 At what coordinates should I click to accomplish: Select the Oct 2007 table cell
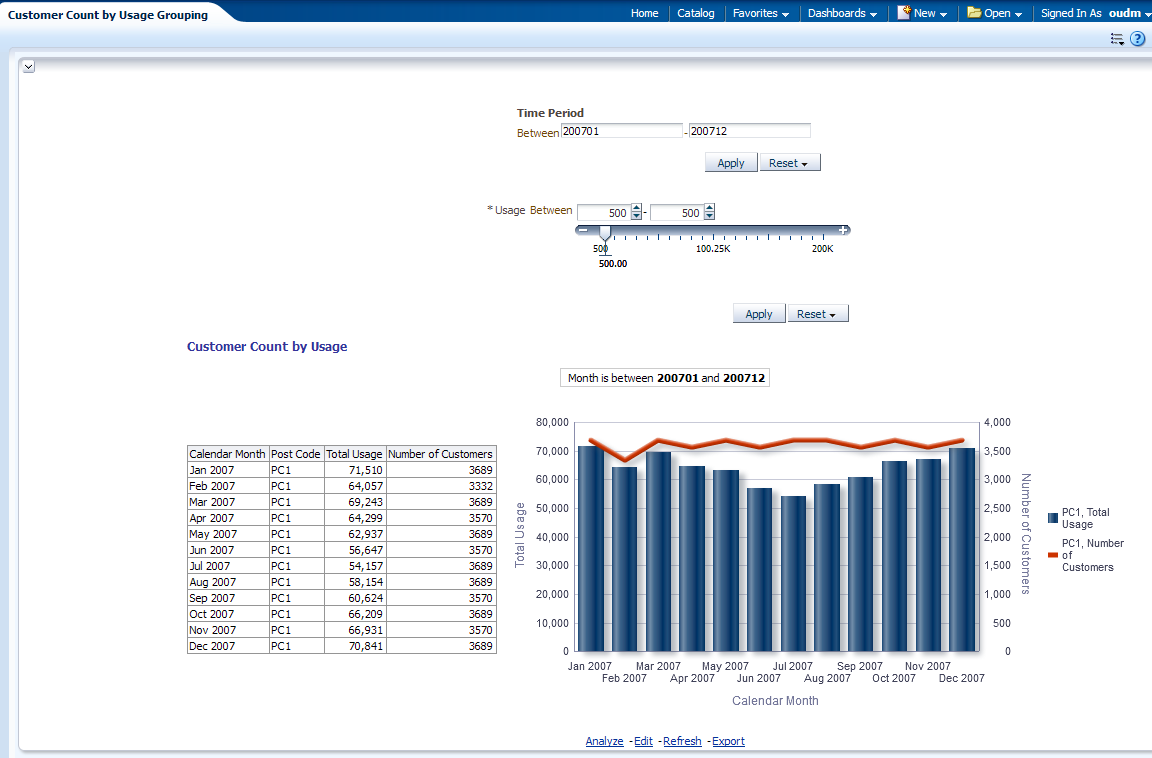coord(228,614)
